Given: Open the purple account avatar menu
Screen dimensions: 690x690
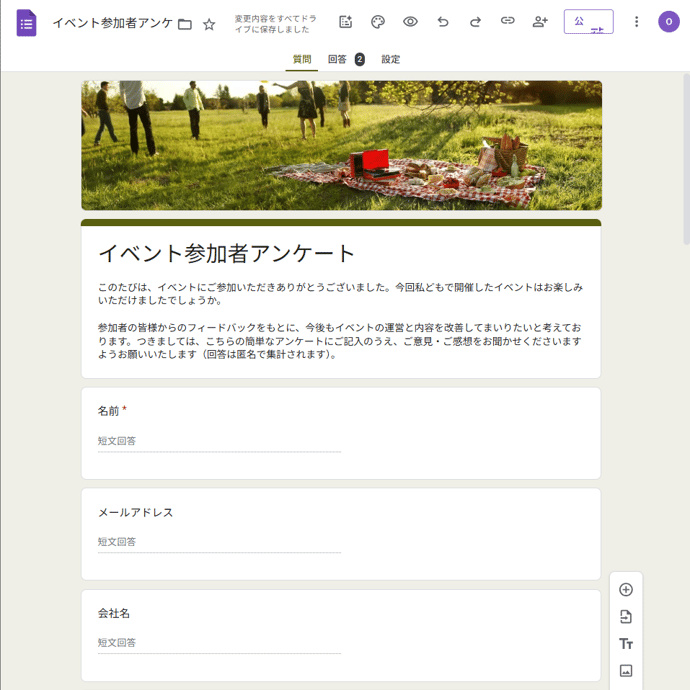Looking at the screenshot, I should tap(669, 22).
